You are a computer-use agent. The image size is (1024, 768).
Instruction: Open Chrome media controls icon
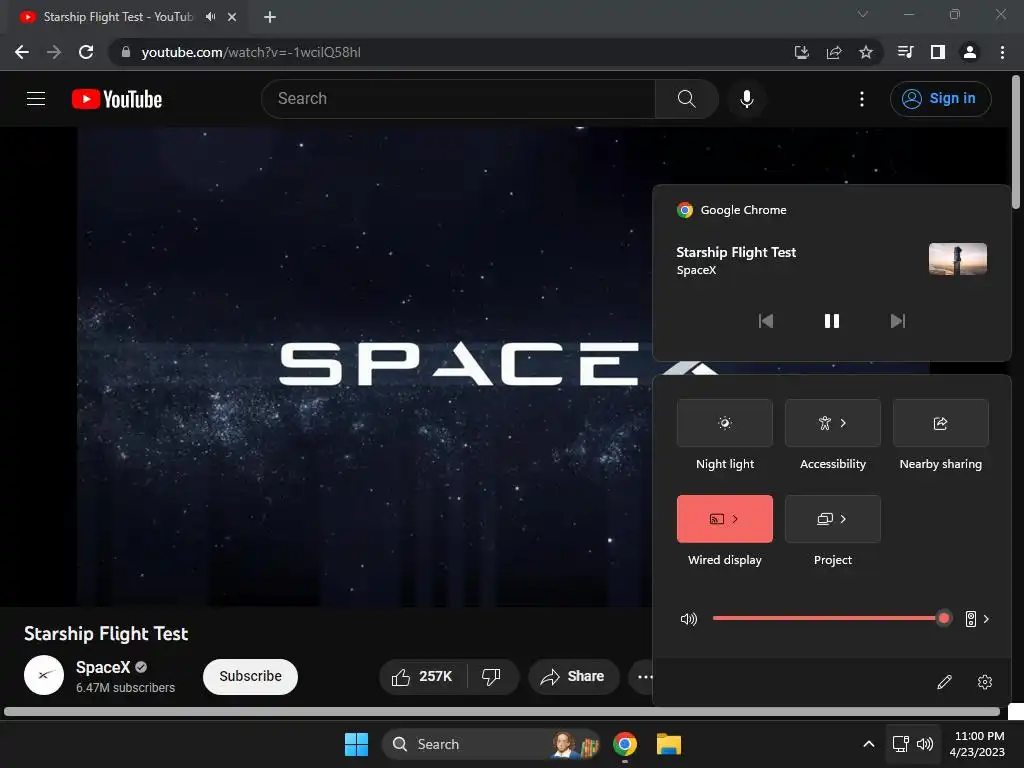pyautogui.click(x=905, y=52)
